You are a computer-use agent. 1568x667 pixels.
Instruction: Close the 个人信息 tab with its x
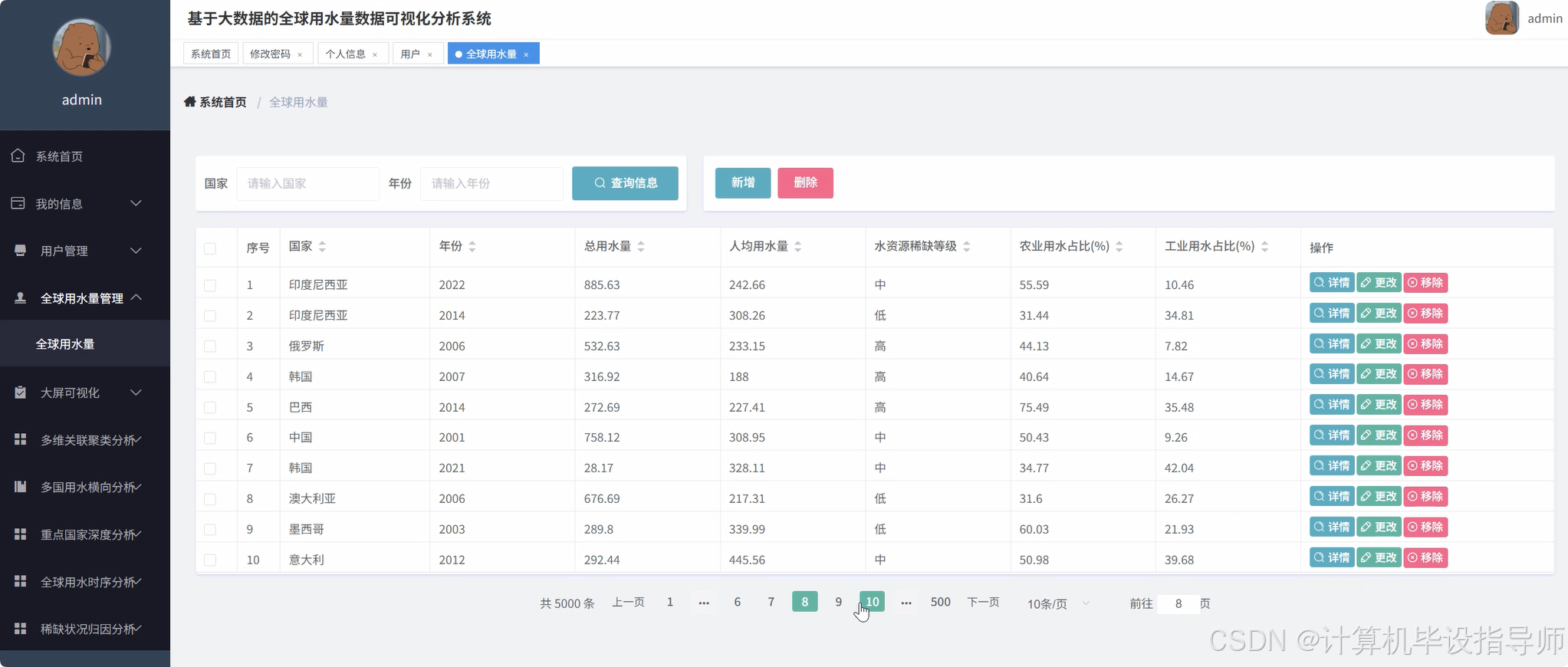coord(375,54)
